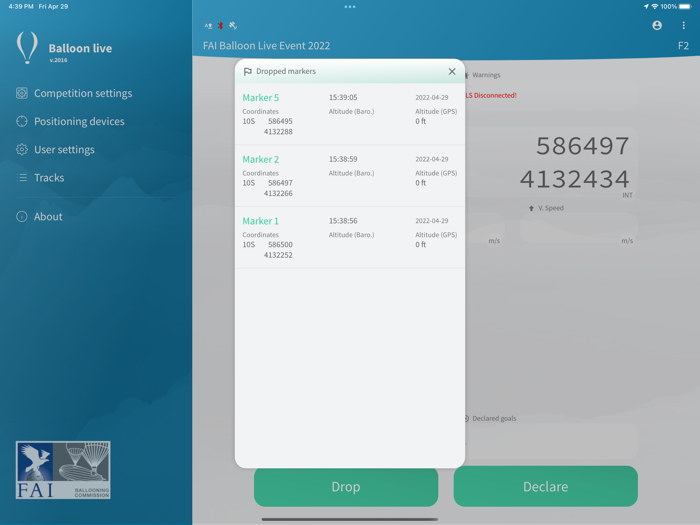
Task: Click the About info icon
Action: click(21, 217)
